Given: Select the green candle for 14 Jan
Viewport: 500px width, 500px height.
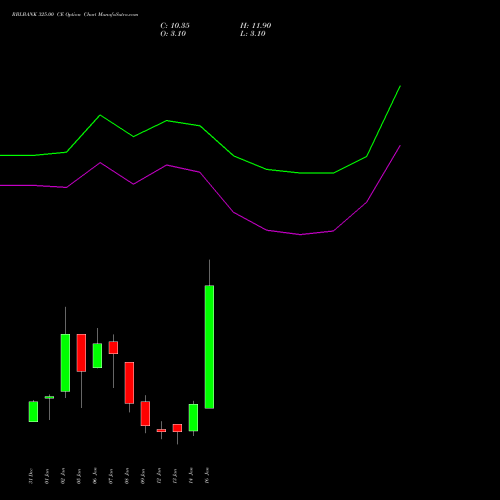Looking at the screenshot, I should click(x=193, y=418).
